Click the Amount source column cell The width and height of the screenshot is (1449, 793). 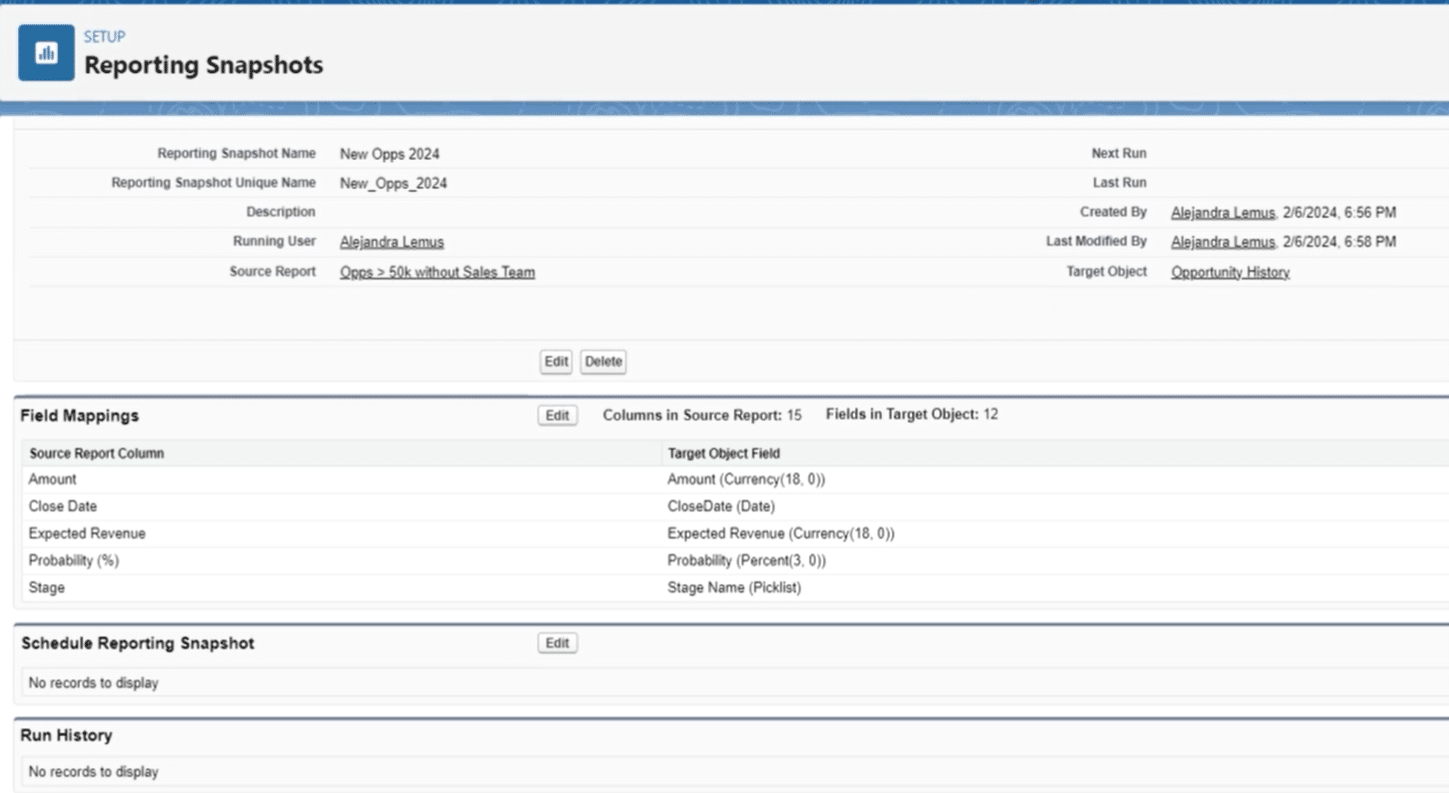click(x=52, y=479)
